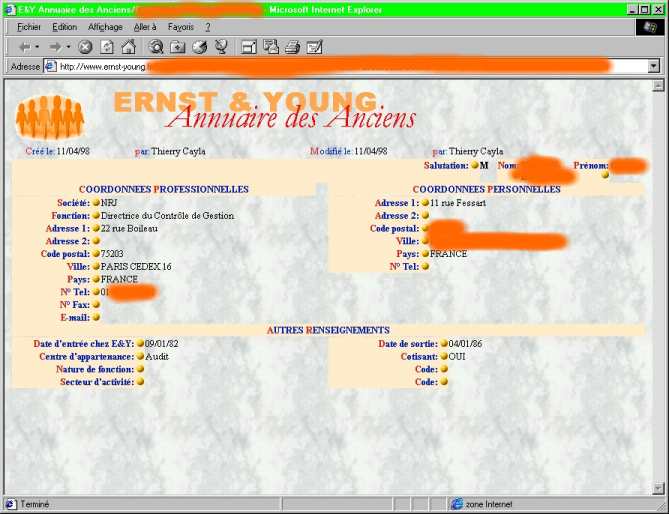Click the vertical scrollbar down arrow
The height and width of the screenshot is (514, 669).
[x=657, y=488]
